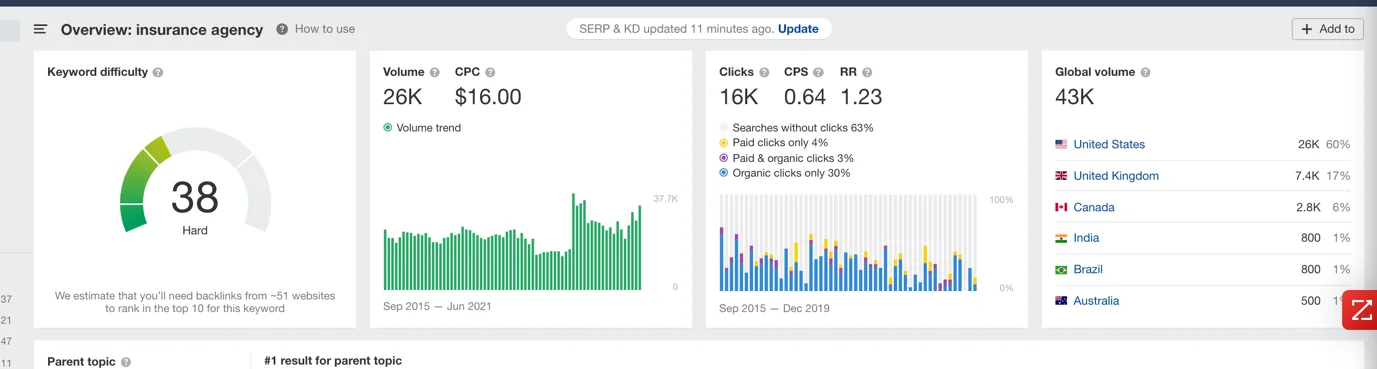Open United Kingdom country link

[x=1116, y=176]
